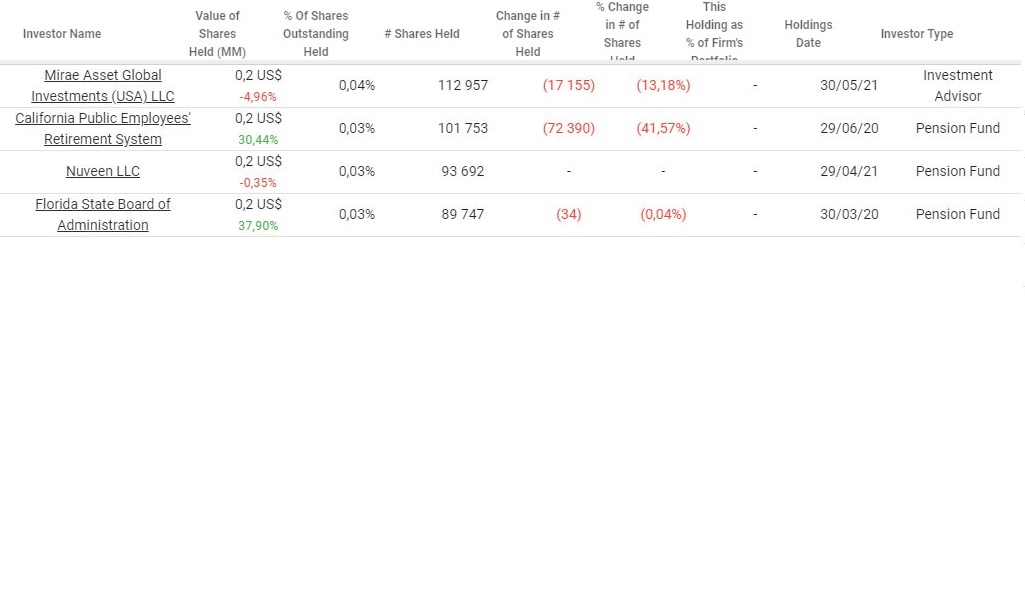
Task: Click Change in # of Shares Held header
Action: (527, 34)
